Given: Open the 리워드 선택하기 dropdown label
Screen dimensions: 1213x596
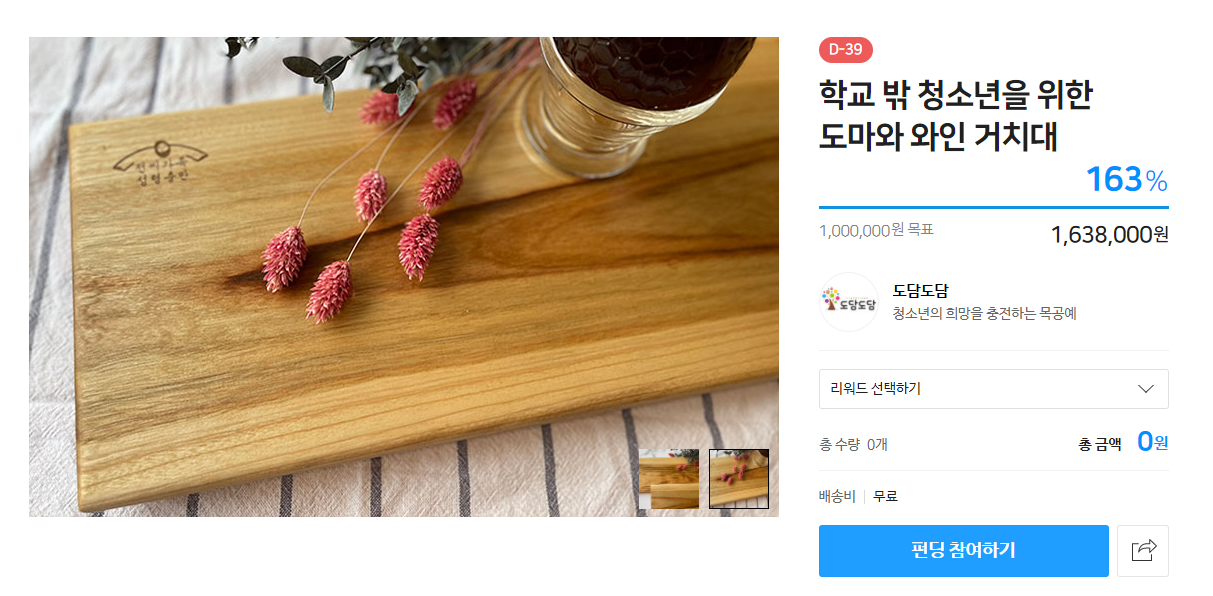Looking at the screenshot, I should (x=876, y=389).
